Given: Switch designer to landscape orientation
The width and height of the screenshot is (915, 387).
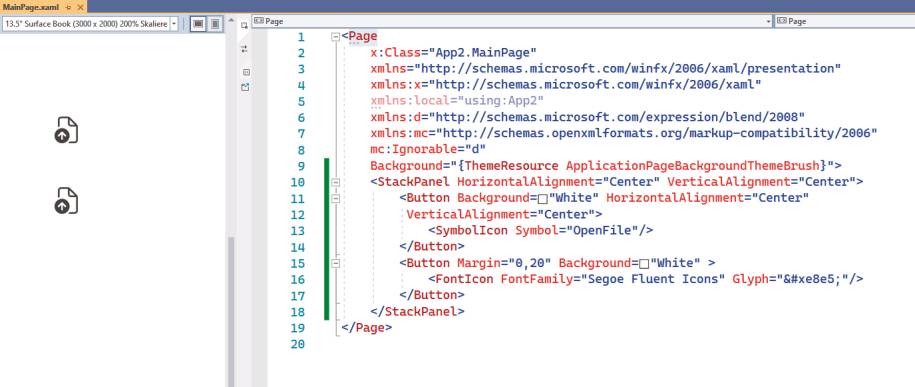Looking at the screenshot, I should [198, 24].
